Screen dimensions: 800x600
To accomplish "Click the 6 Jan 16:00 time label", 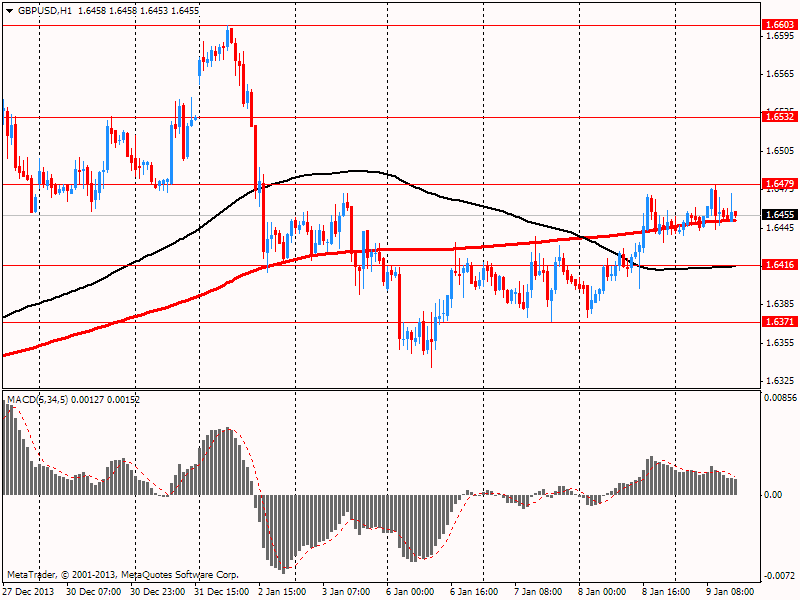I will 474,592.
